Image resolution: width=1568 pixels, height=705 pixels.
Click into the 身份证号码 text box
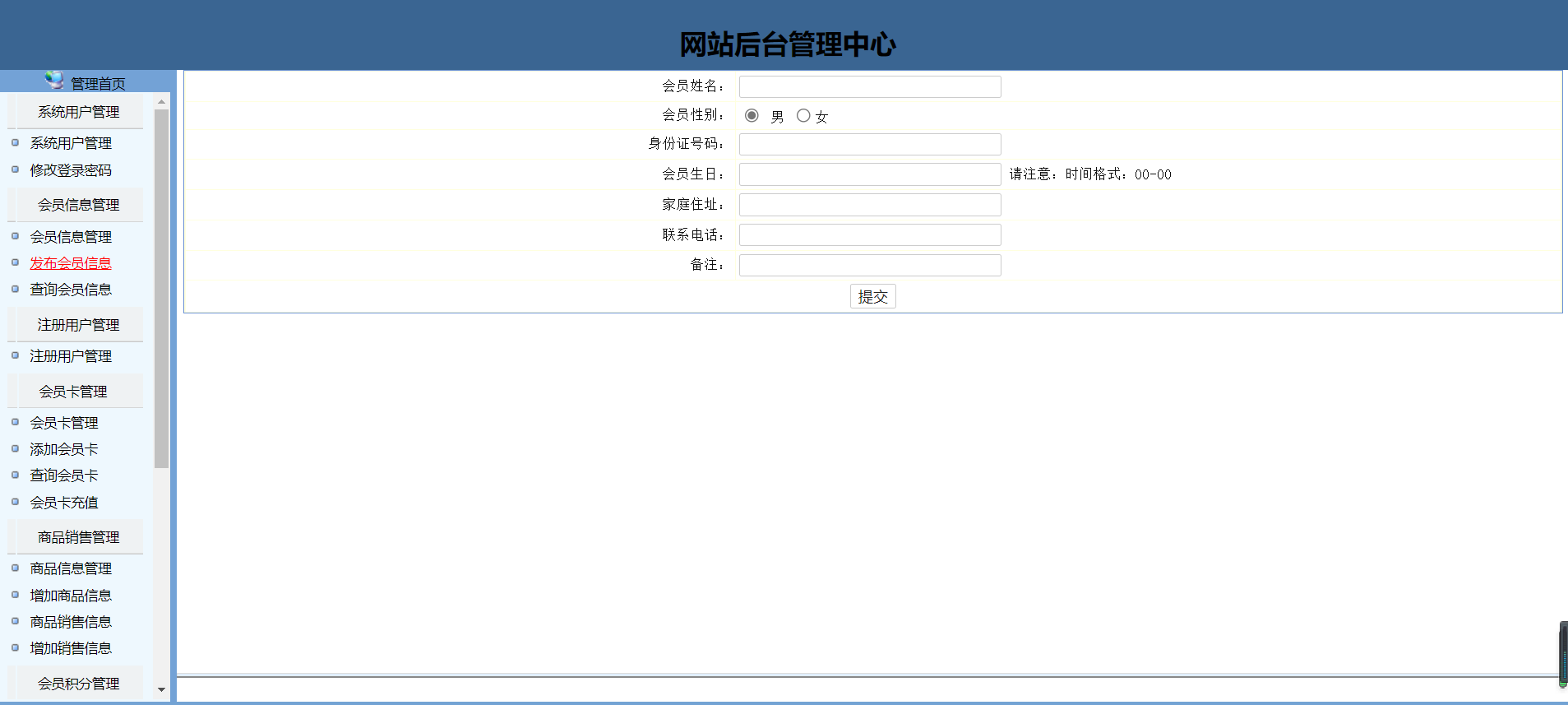pos(869,145)
